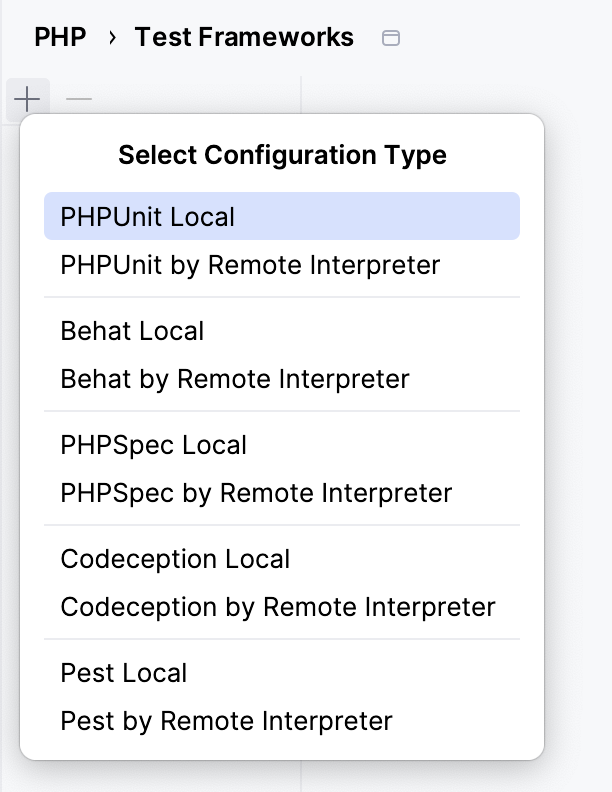Select PHPSpec by Remote Interpreter
The width and height of the screenshot is (612, 792).
[256, 493]
